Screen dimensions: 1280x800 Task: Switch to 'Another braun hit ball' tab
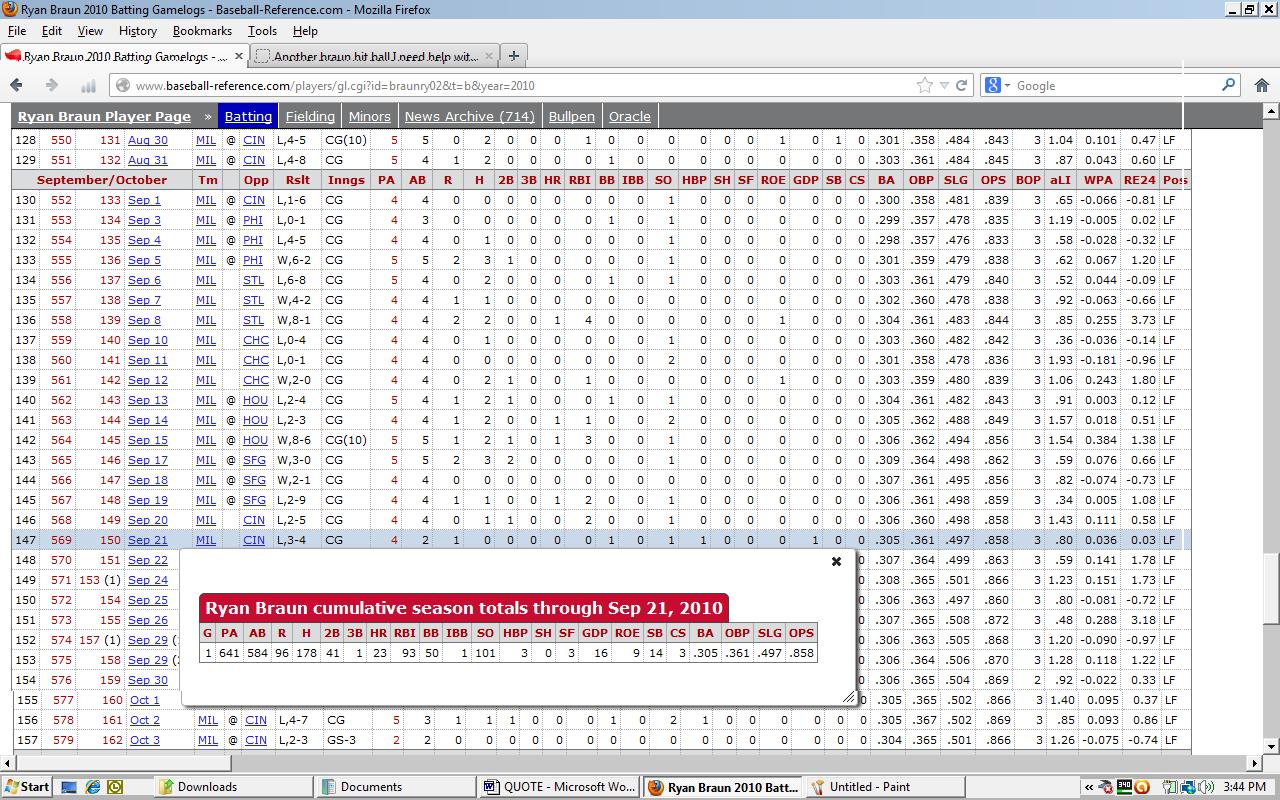375,56
